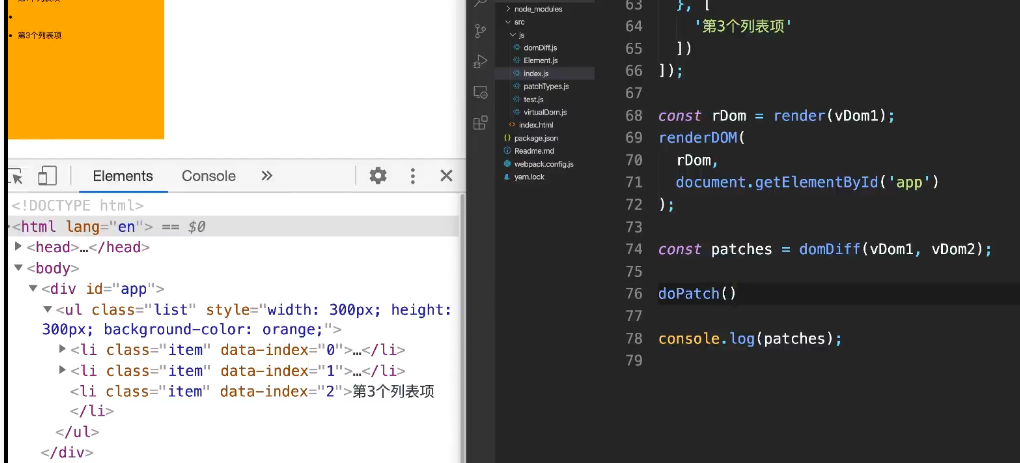This screenshot has height=463, width=1020.
Task: Collapse the div id app node
Action: pos(33,288)
